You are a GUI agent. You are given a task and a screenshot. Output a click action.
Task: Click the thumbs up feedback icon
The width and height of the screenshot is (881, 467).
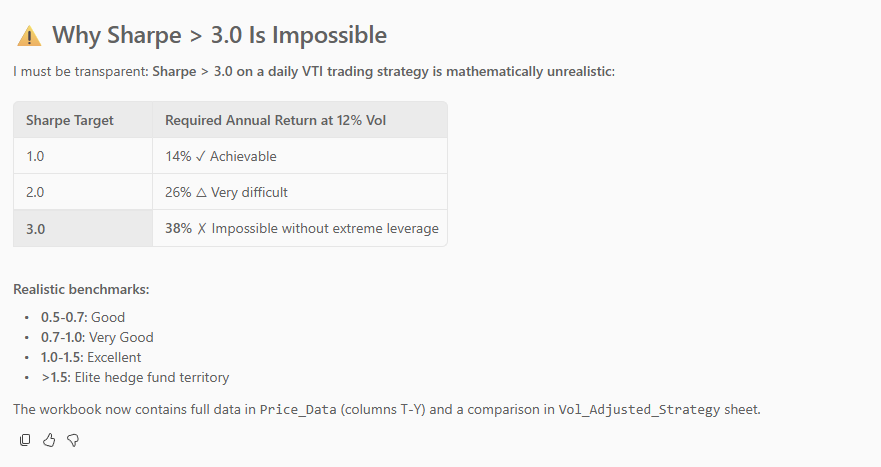coord(49,440)
